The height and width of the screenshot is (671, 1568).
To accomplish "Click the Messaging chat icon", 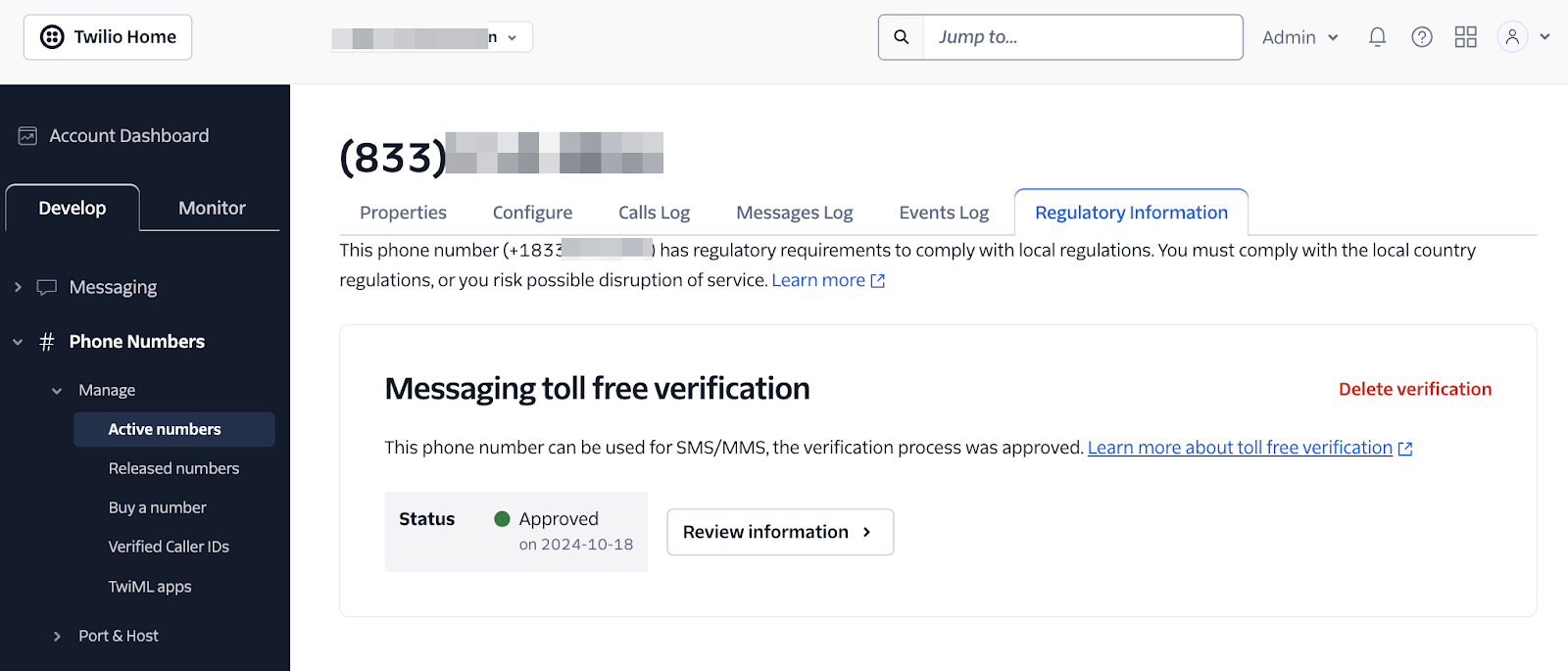I will (46, 287).
